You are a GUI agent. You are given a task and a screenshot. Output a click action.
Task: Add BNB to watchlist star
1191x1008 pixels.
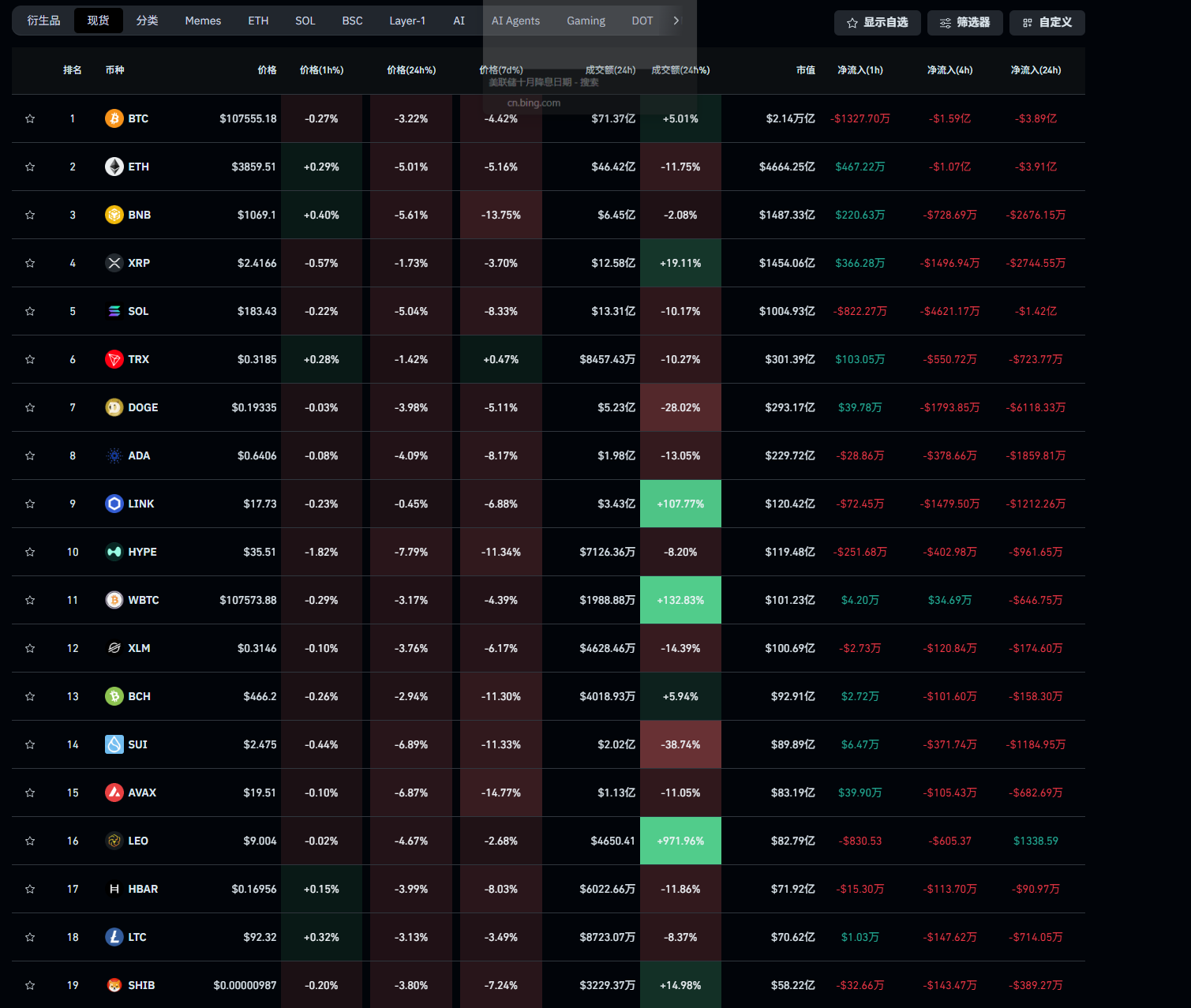tap(30, 215)
